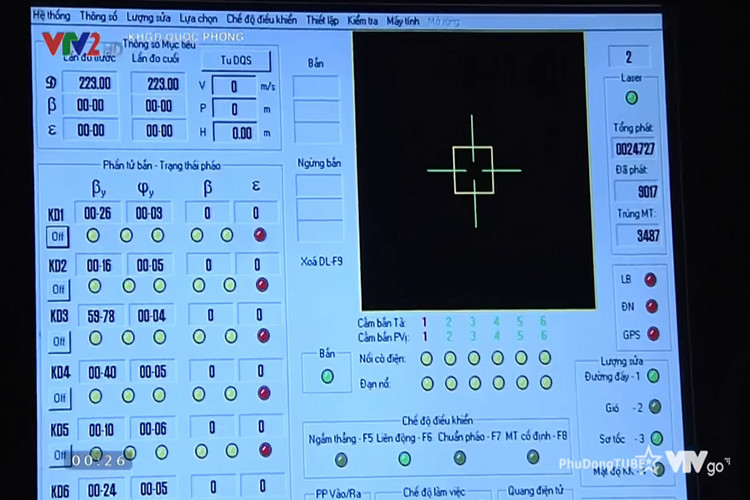750x500 pixels.
Task: Click the green Bắn indicator lamp
Action: (327, 377)
